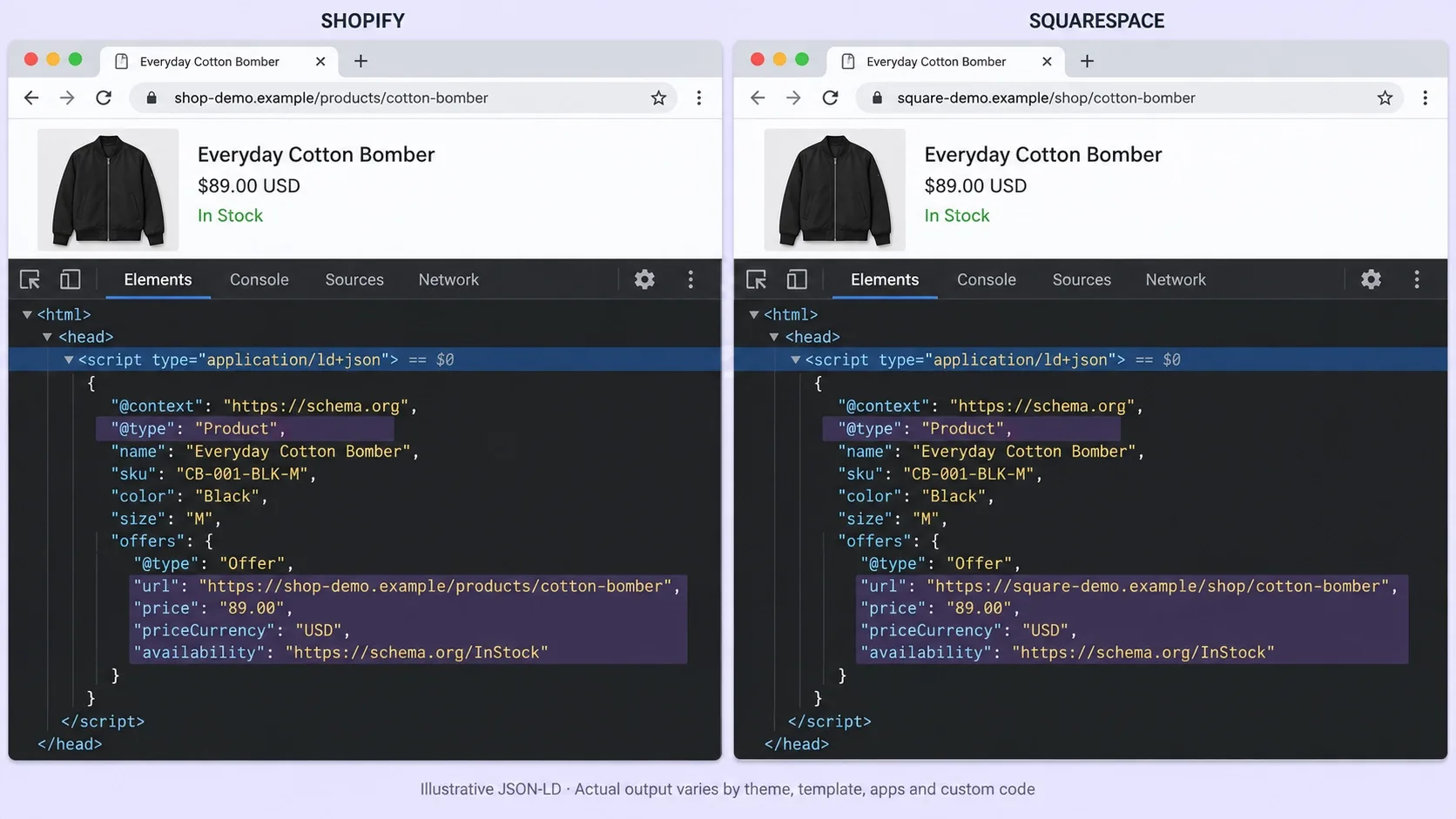
Task: Click the $89.00 USD price on the Shopify page
Action: pos(248,186)
